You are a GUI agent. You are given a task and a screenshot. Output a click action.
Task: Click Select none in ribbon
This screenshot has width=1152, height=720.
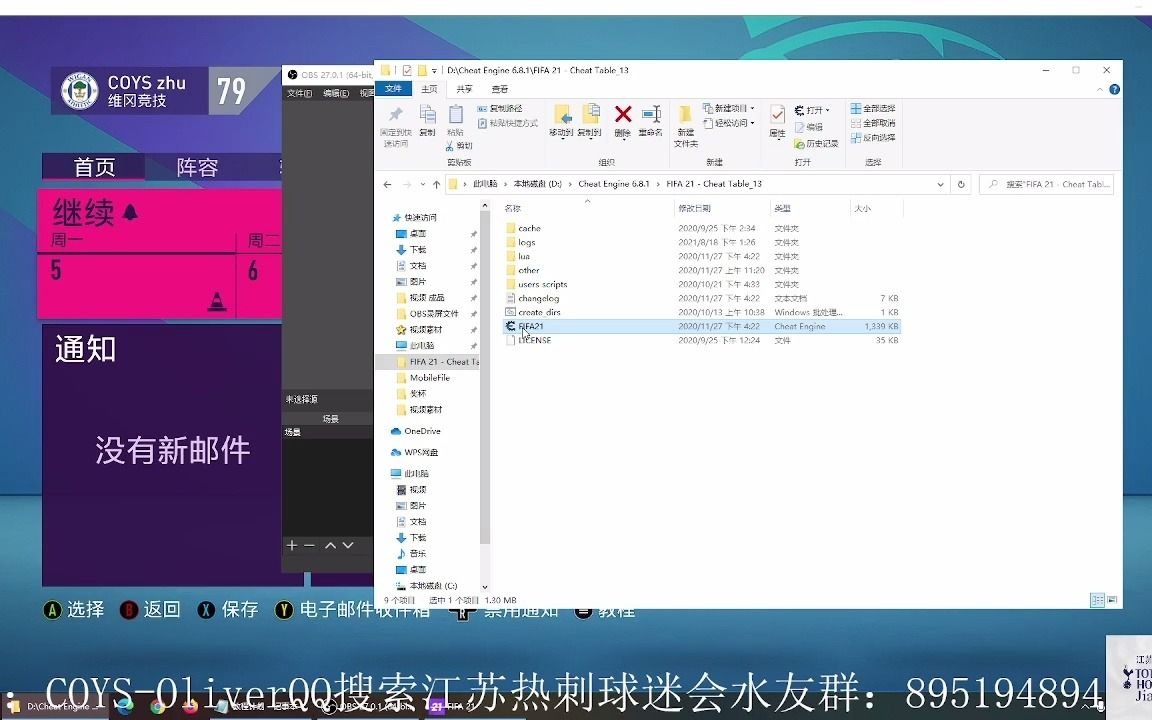(x=873, y=123)
